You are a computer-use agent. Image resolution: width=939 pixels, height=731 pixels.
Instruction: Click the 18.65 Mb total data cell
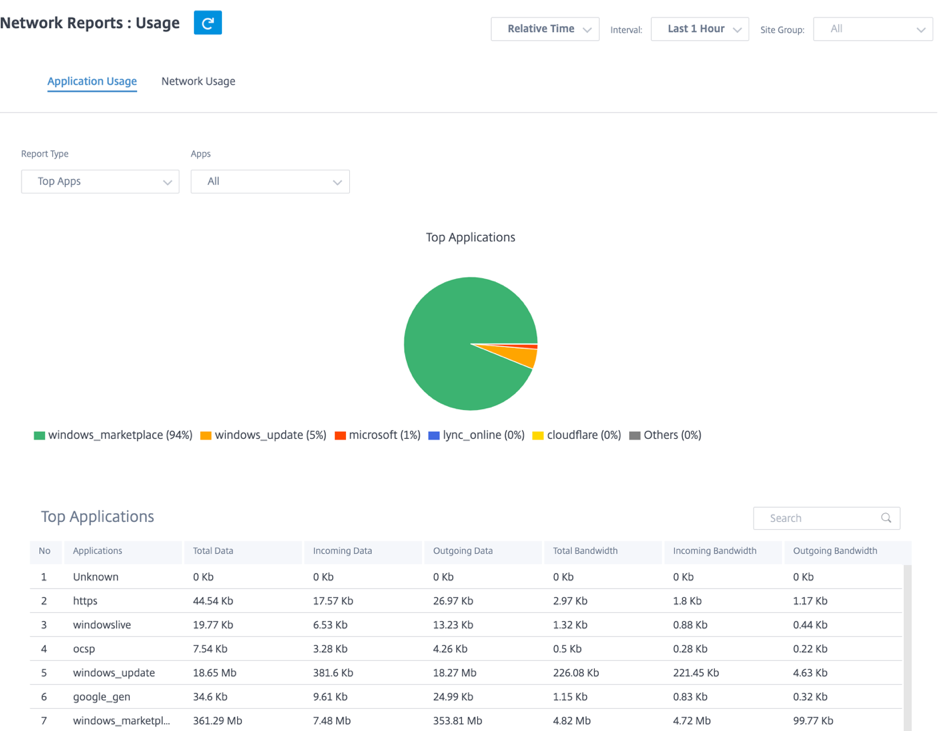(x=214, y=673)
